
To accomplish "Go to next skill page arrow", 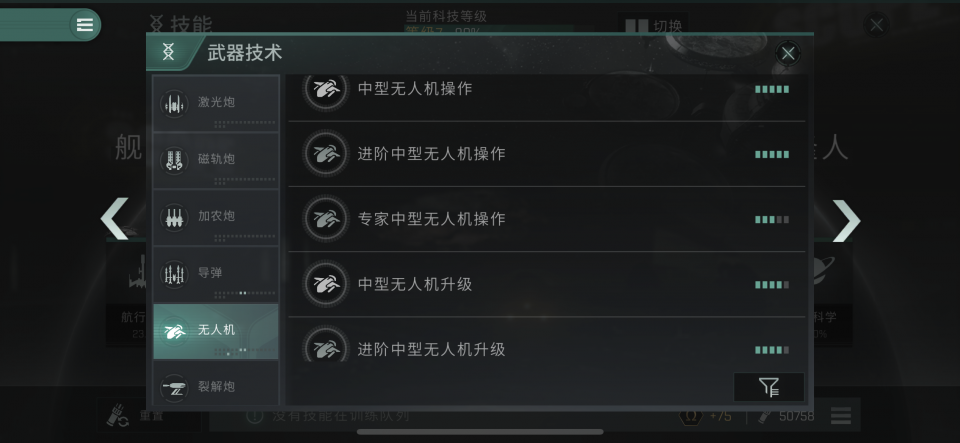I will [x=846, y=220].
